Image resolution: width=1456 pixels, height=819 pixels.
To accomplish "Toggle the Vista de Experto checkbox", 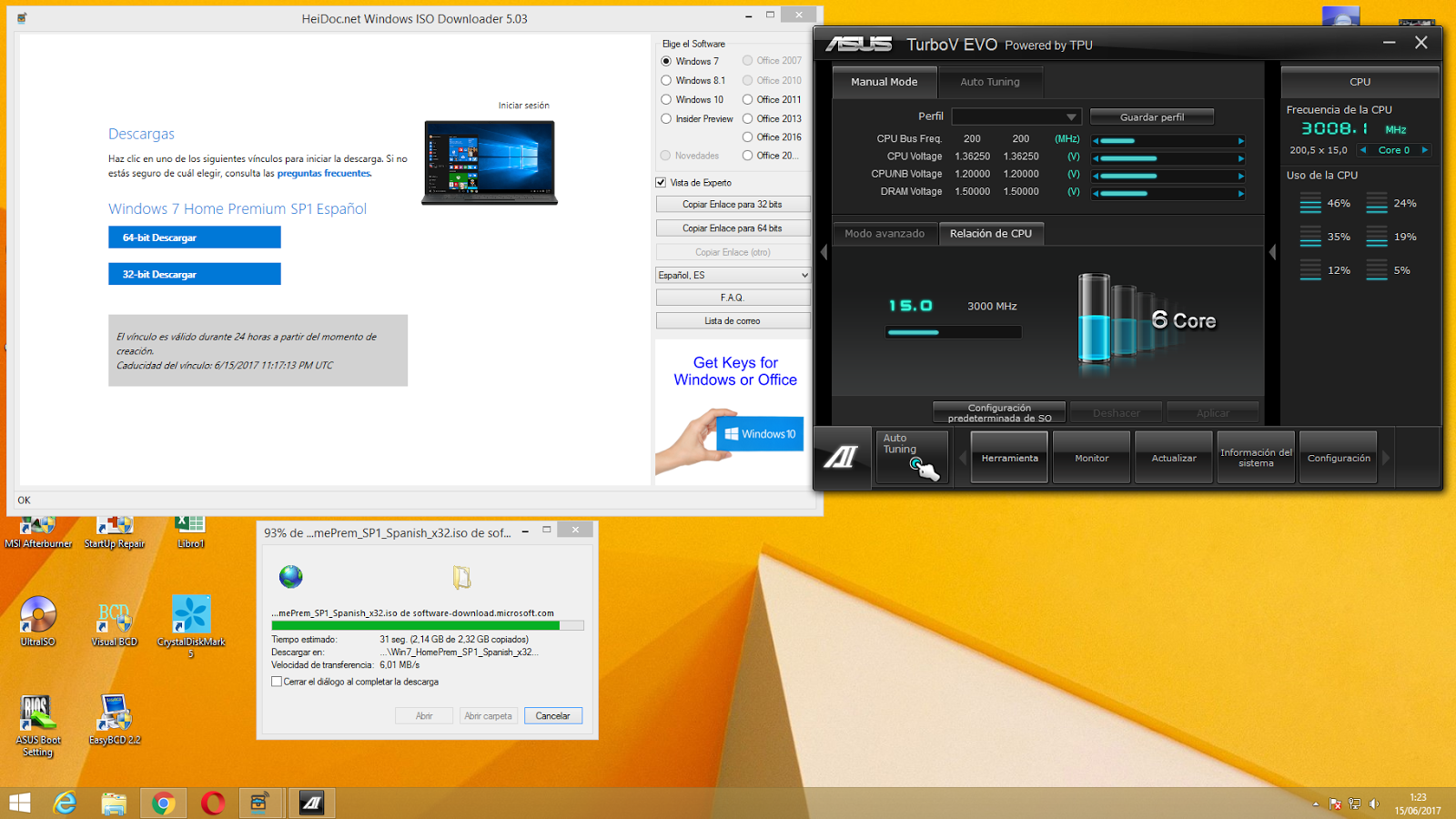I will tap(661, 182).
